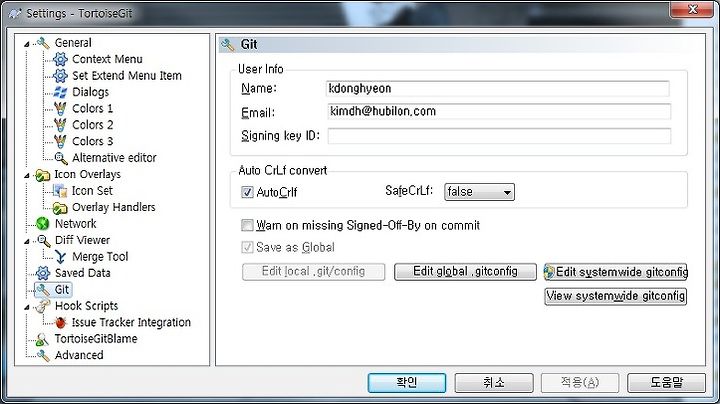Click the Name input field
The image size is (720, 404).
[x=498, y=89]
